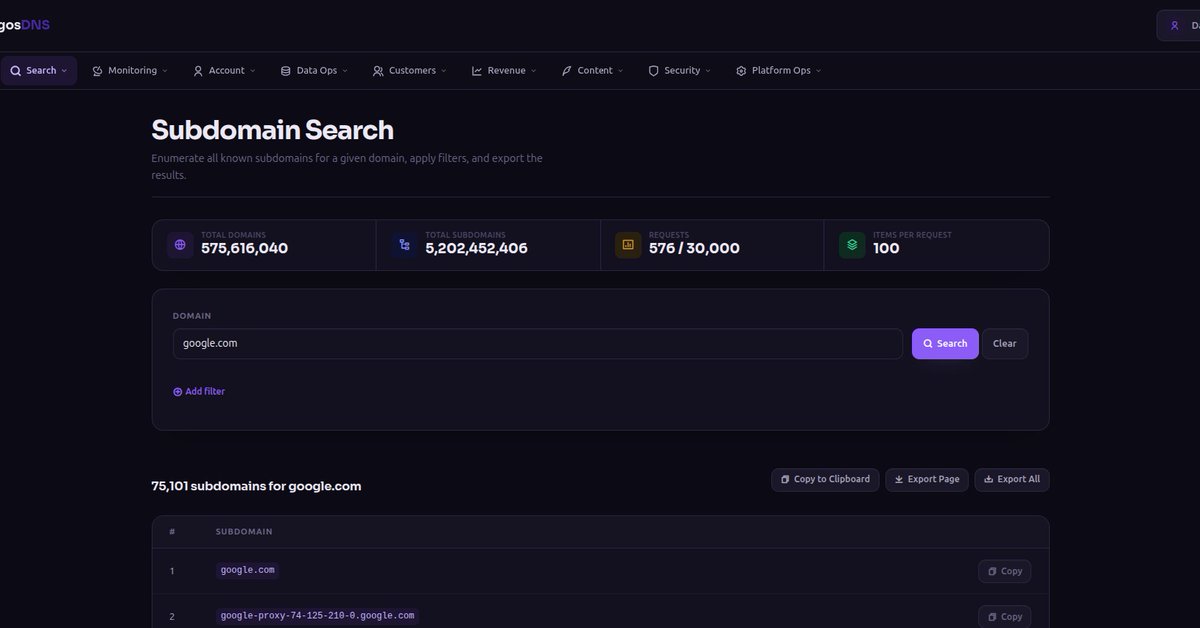Viewport: 1200px width, 628px height.
Task: Click the Platform Ops gear icon
Action: click(741, 71)
